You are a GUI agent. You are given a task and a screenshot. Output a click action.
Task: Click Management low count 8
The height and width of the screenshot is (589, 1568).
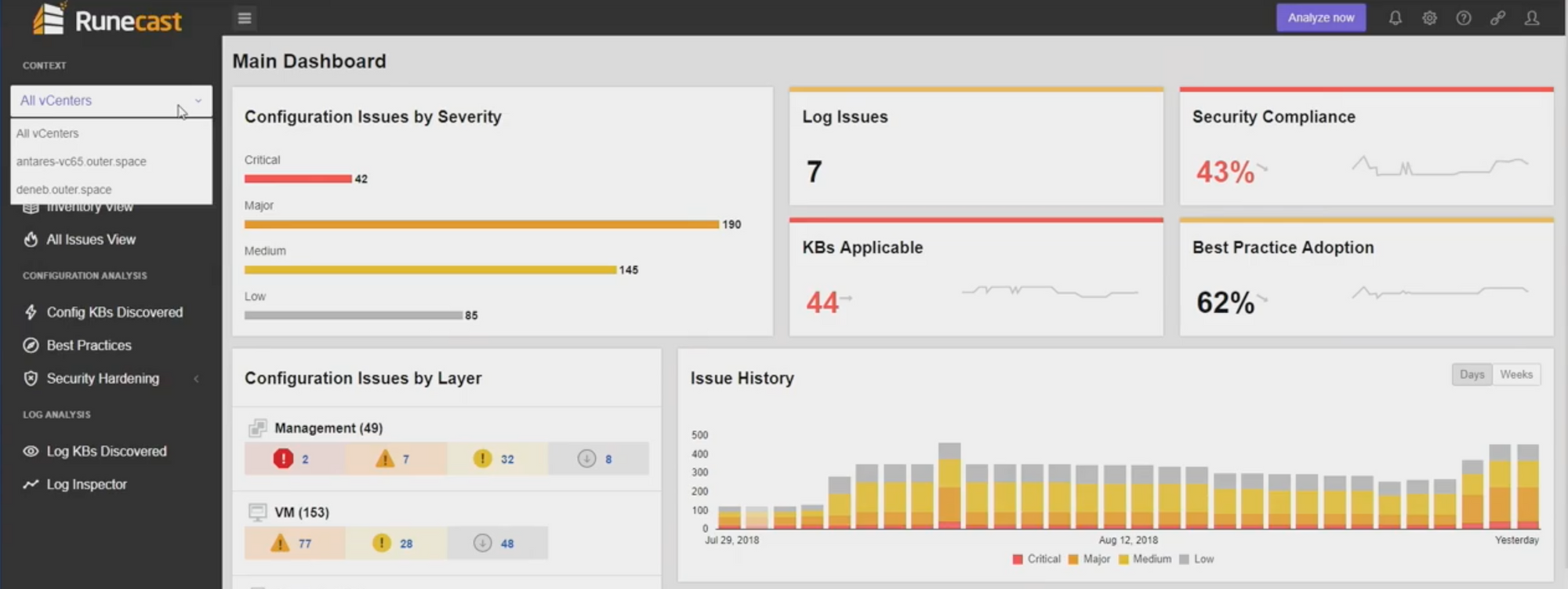[x=608, y=459]
